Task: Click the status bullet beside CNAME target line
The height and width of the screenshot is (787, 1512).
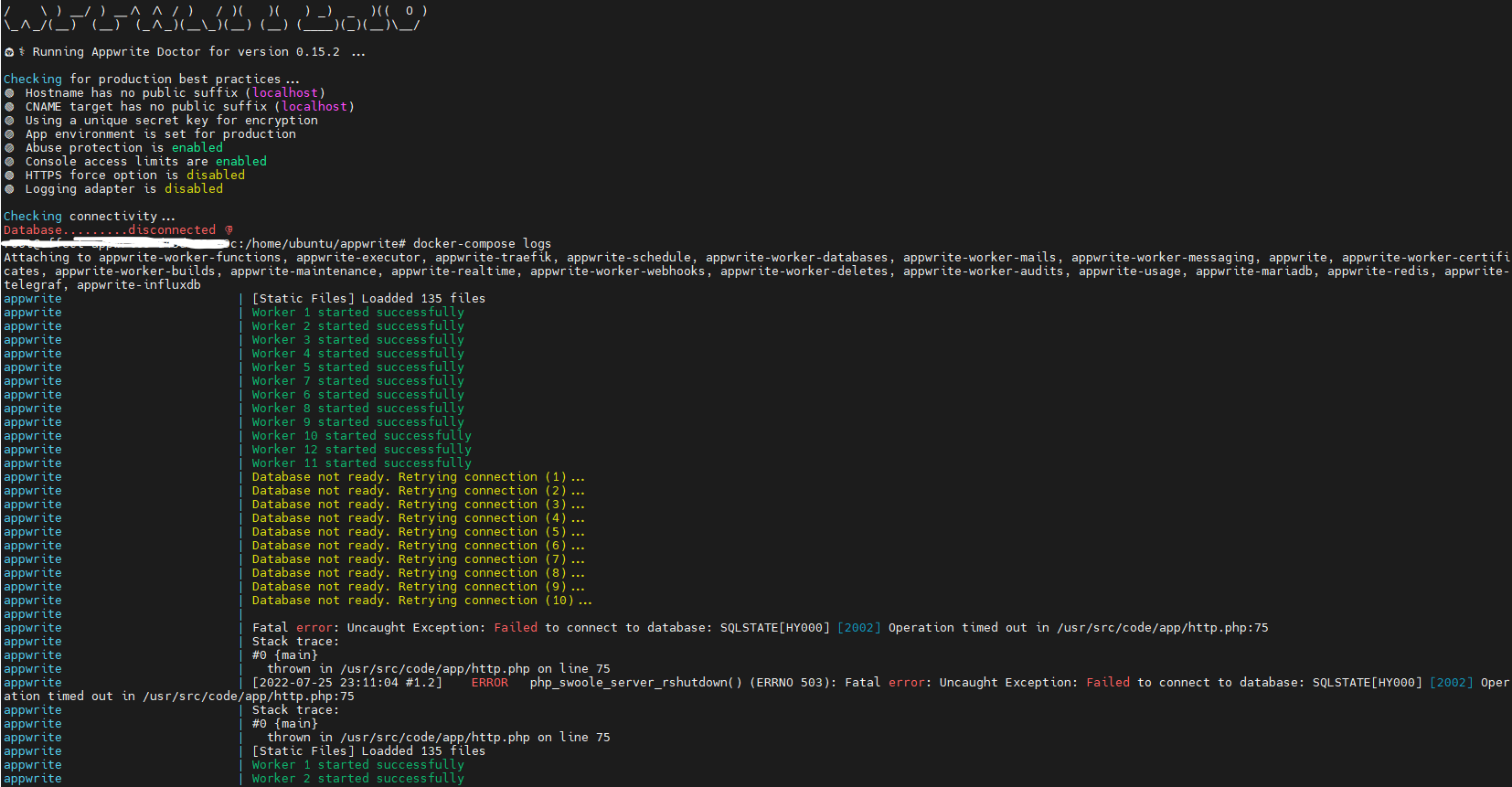Action: coord(9,107)
